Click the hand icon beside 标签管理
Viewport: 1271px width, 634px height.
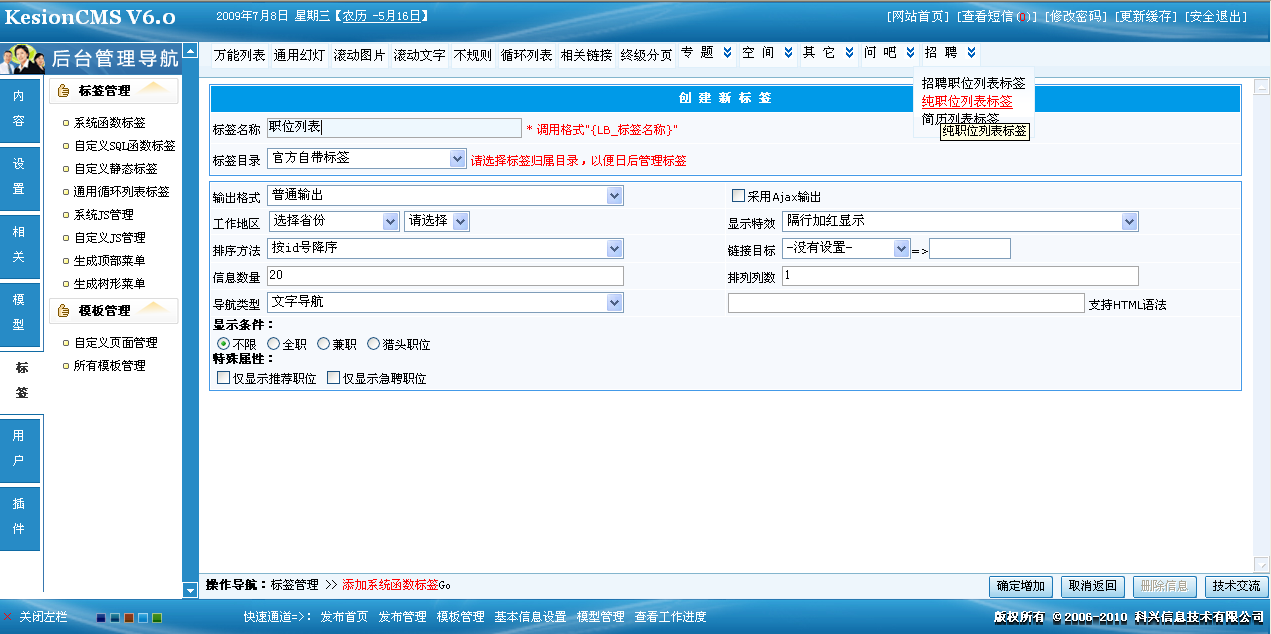(x=64, y=91)
